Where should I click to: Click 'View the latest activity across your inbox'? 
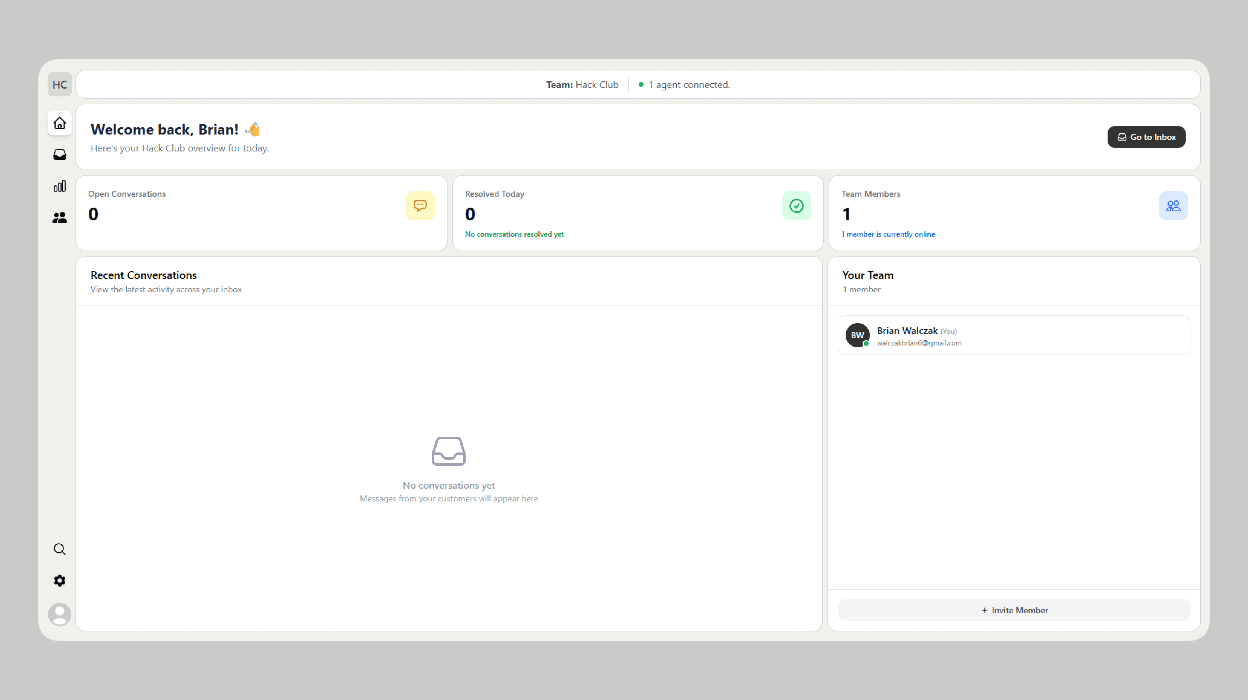(x=166, y=290)
